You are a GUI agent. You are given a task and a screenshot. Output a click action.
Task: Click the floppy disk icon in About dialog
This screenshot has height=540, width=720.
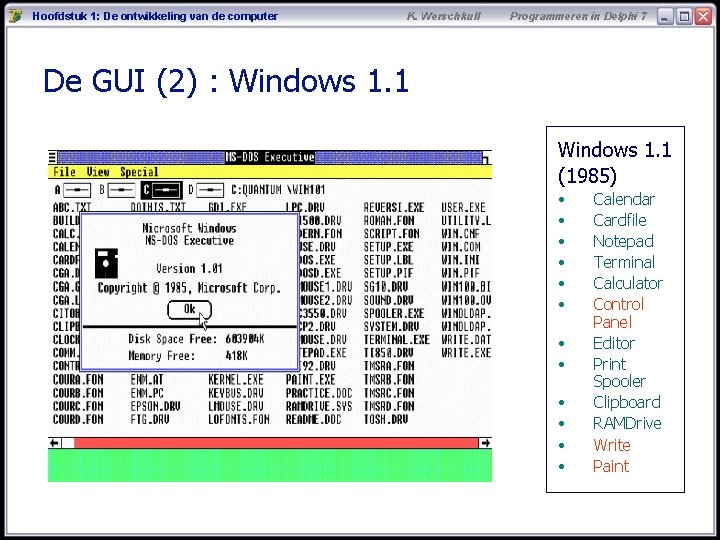click(107, 264)
